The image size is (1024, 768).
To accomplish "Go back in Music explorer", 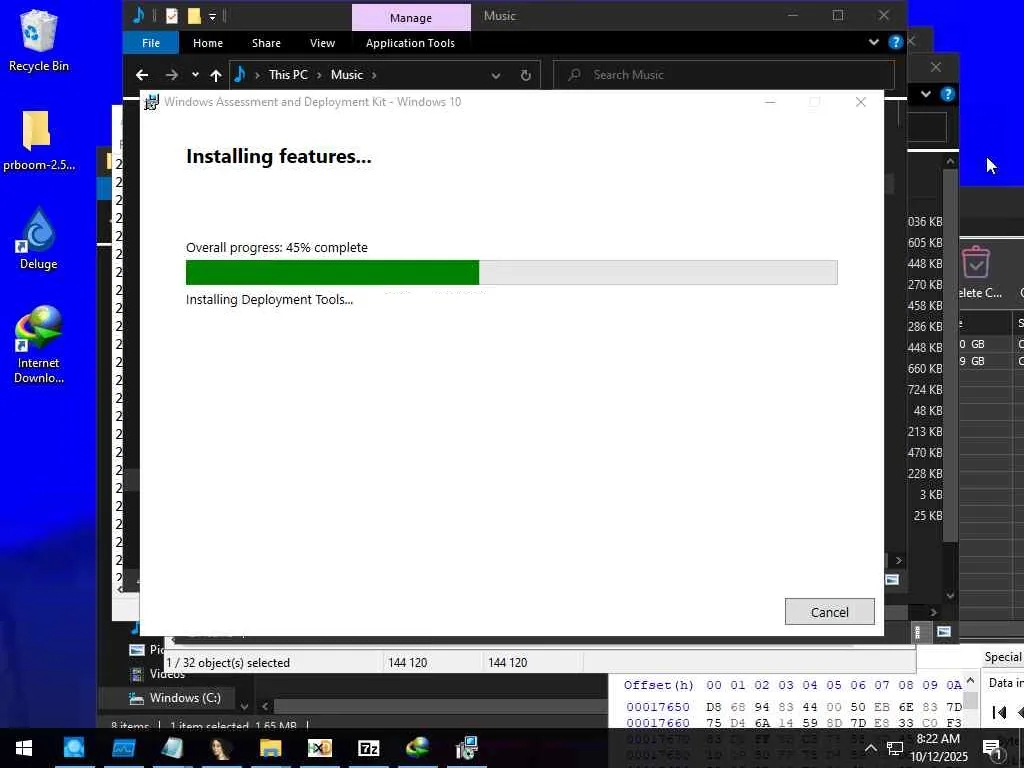I will 142,75.
